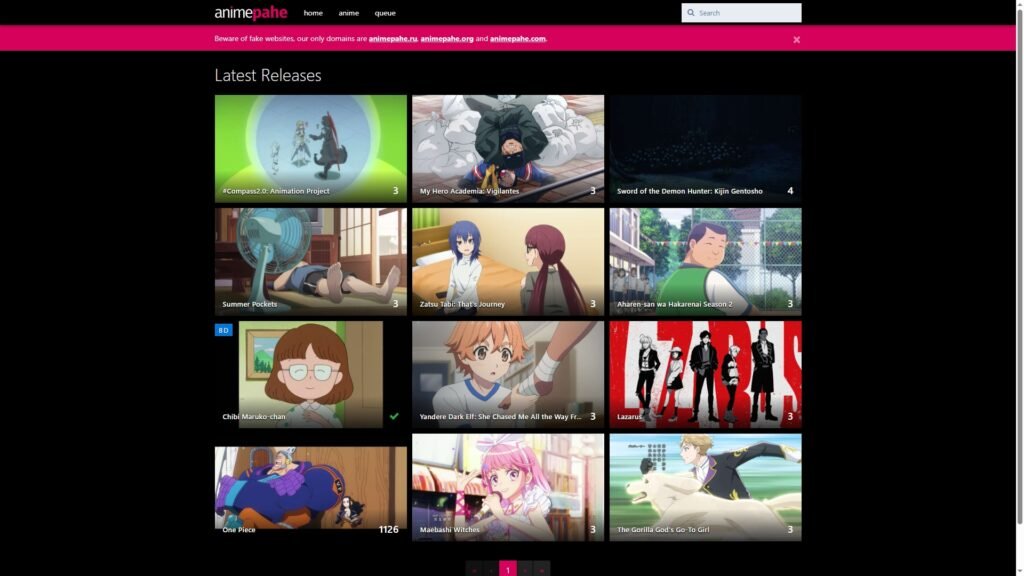Select the One Piece title link
This screenshot has width=1024, height=576.
click(x=238, y=530)
